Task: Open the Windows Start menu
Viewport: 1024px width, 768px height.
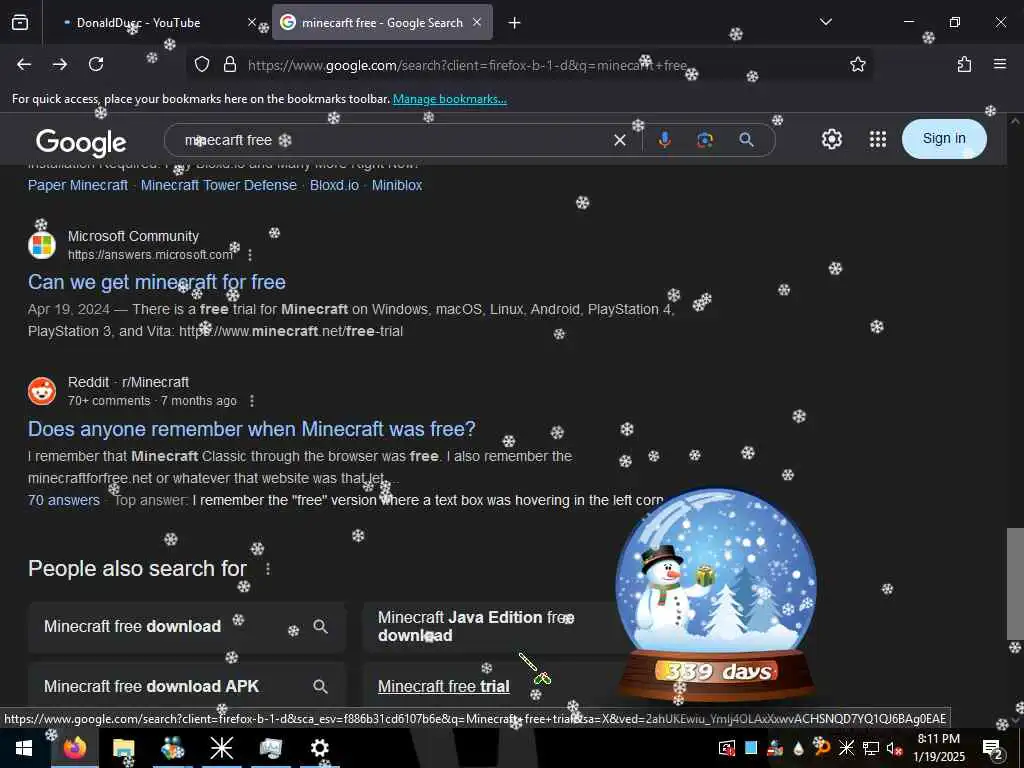Action: point(24,748)
